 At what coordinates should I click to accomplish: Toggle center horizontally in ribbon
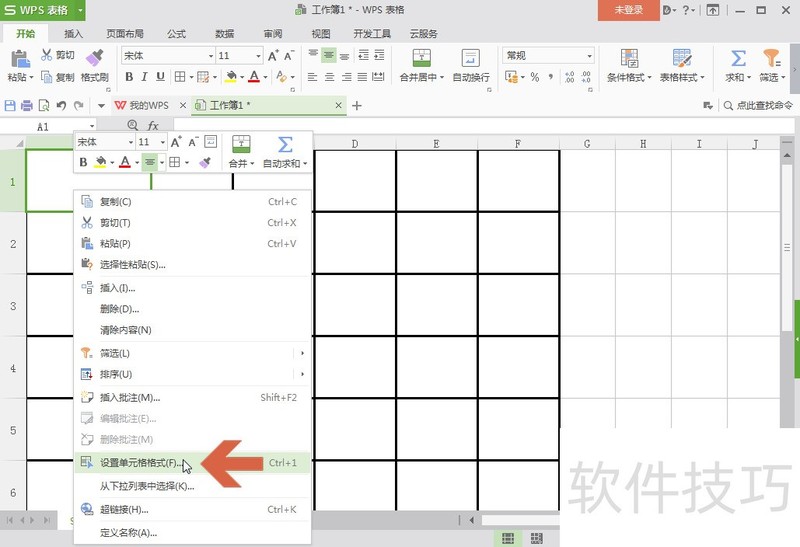click(x=330, y=77)
